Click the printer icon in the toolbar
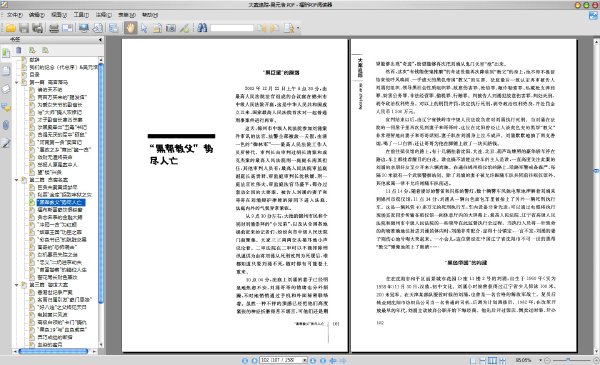This screenshot has height=365, width=600. pos(54,28)
